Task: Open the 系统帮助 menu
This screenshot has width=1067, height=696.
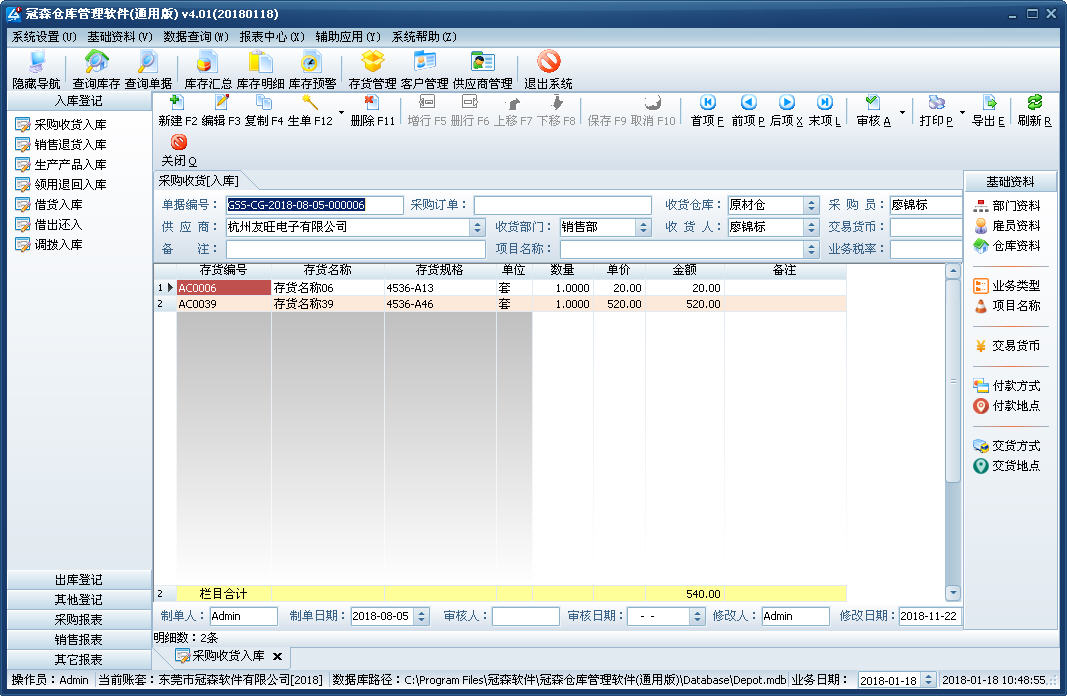Action: [424, 37]
